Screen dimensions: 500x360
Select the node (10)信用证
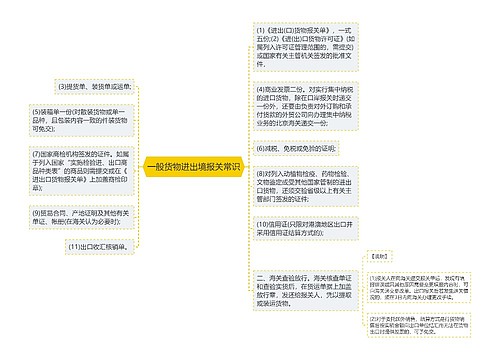306,229
